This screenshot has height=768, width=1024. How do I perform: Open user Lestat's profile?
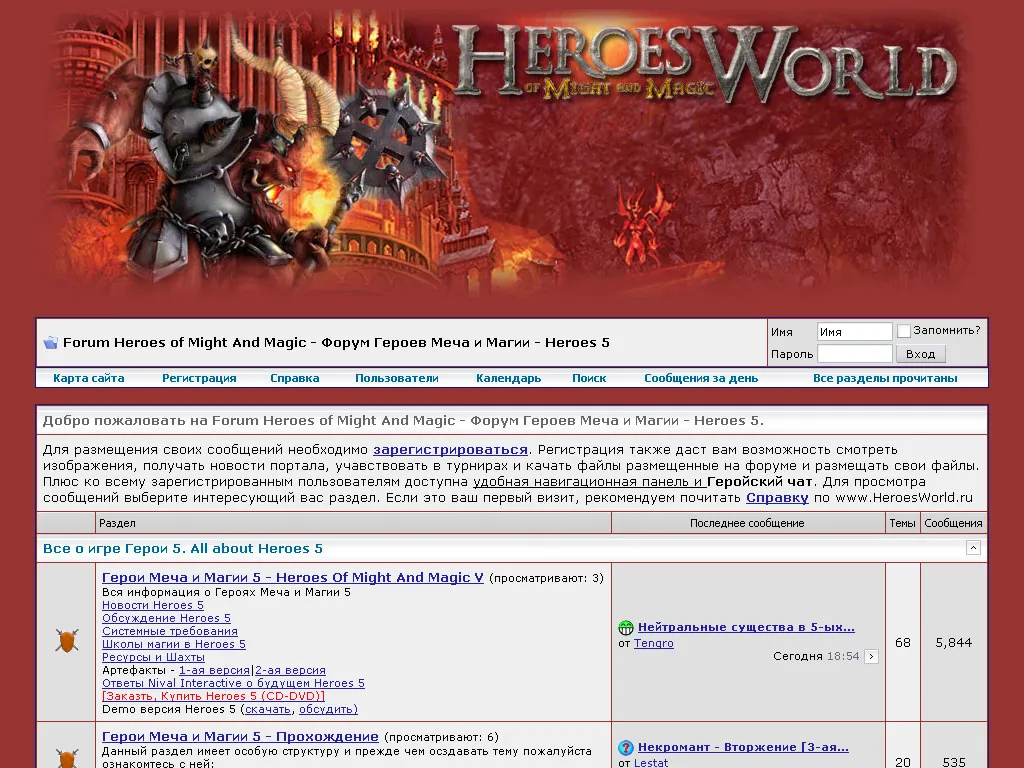(651, 762)
